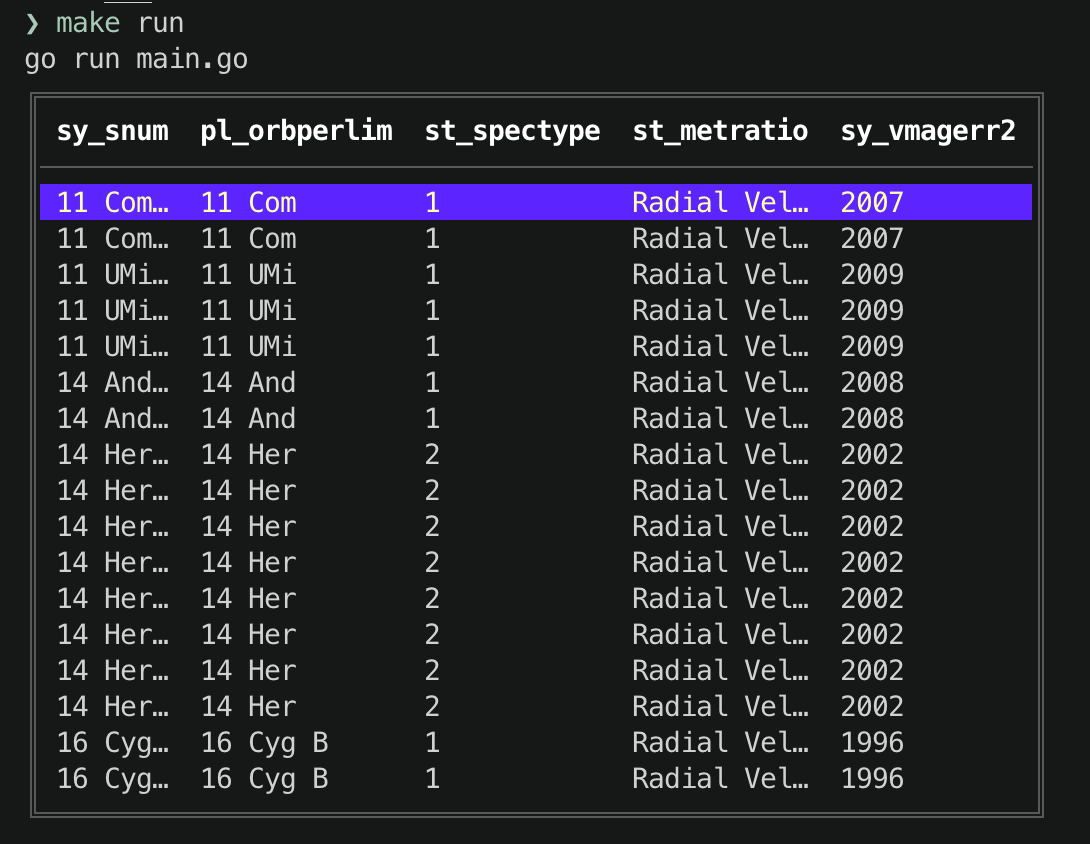Select the second 11 Com row
This screenshot has height=844, width=1090.
(x=400, y=238)
